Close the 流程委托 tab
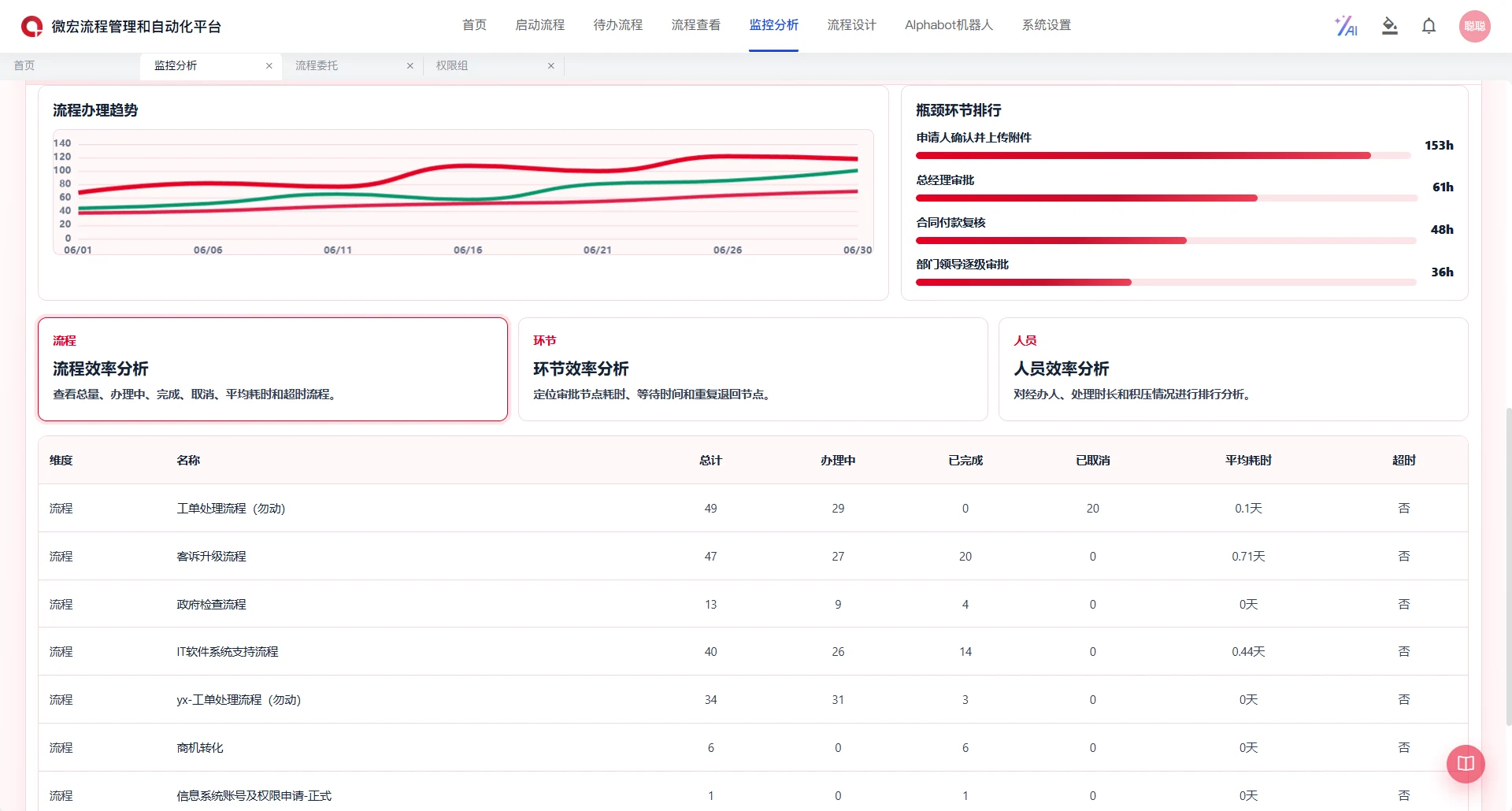This screenshot has width=1512, height=811. coord(410,66)
